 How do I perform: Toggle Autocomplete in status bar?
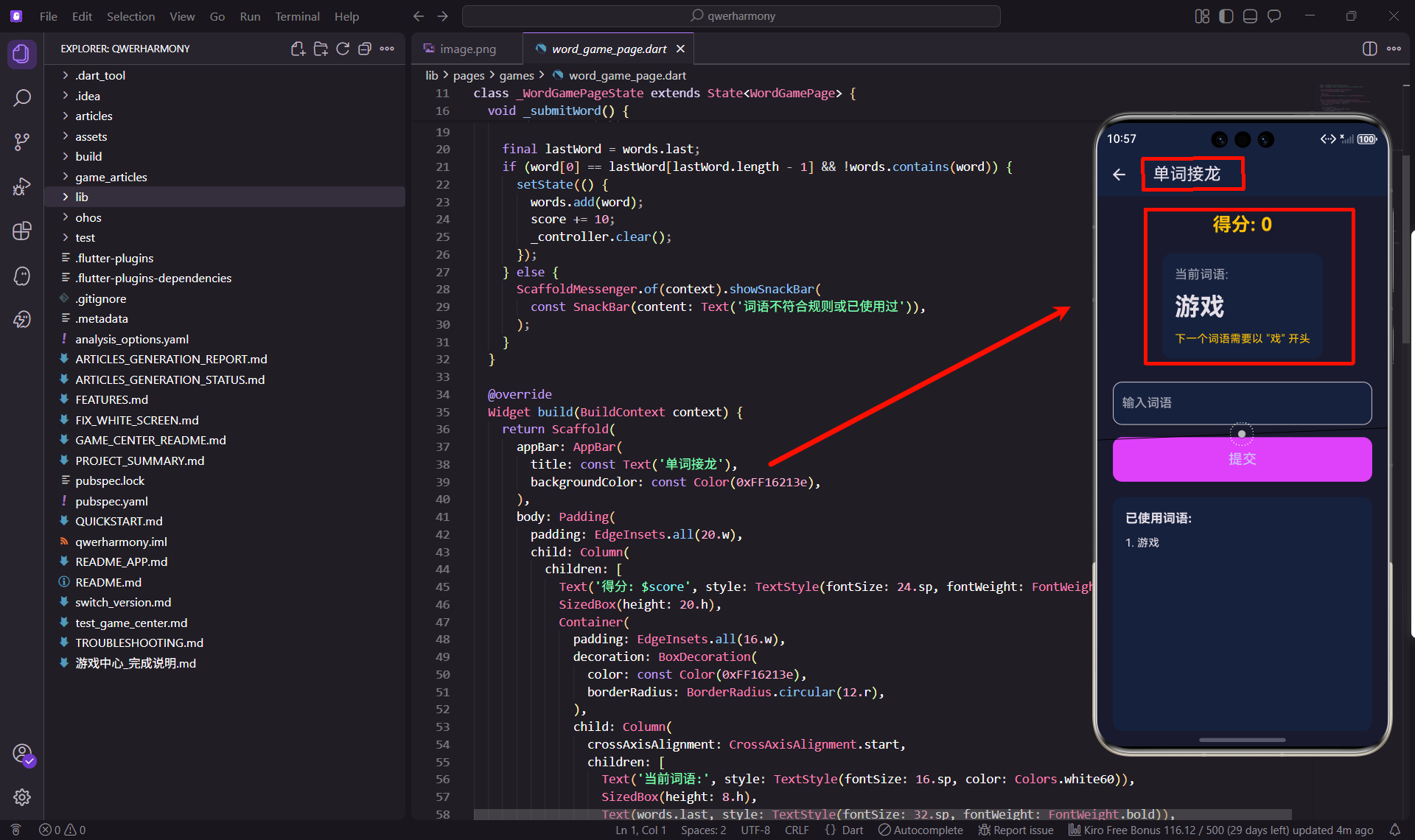pos(920,830)
